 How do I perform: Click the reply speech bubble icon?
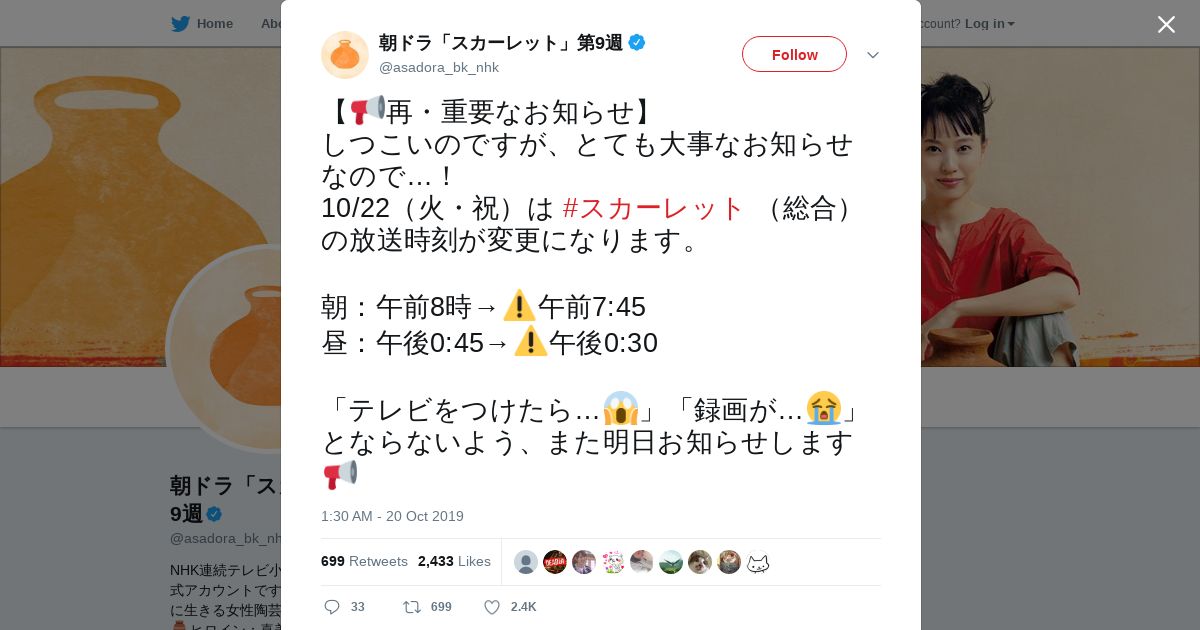pyautogui.click(x=332, y=607)
